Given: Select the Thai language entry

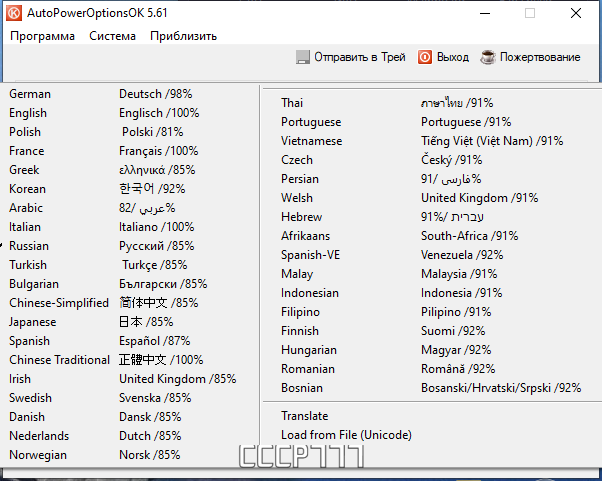Looking at the screenshot, I should pos(432,103).
